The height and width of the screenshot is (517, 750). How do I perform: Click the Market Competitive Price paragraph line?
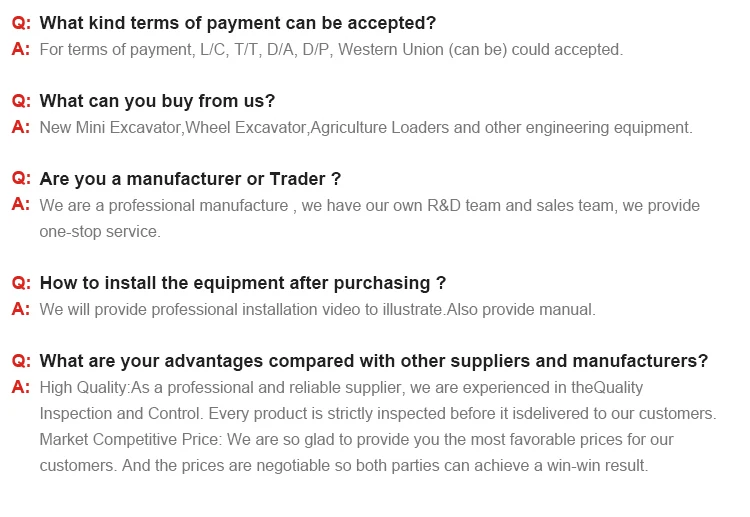tap(356, 440)
